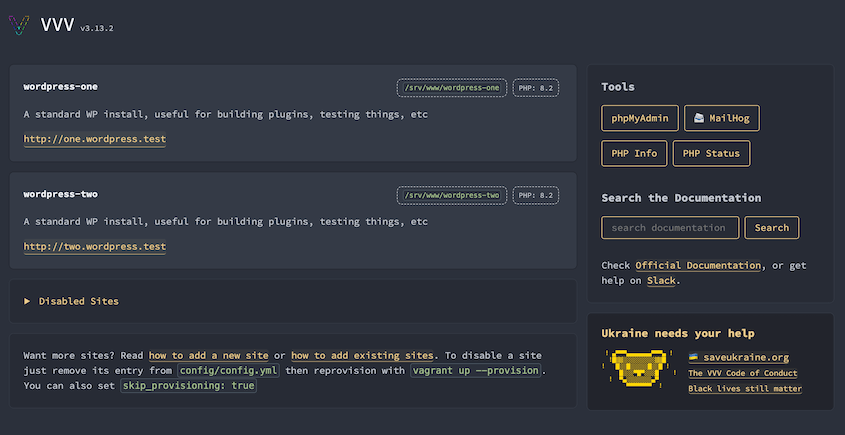Image resolution: width=845 pixels, height=435 pixels.
Task: Click the MailHog envelope icon
Action: 699,118
